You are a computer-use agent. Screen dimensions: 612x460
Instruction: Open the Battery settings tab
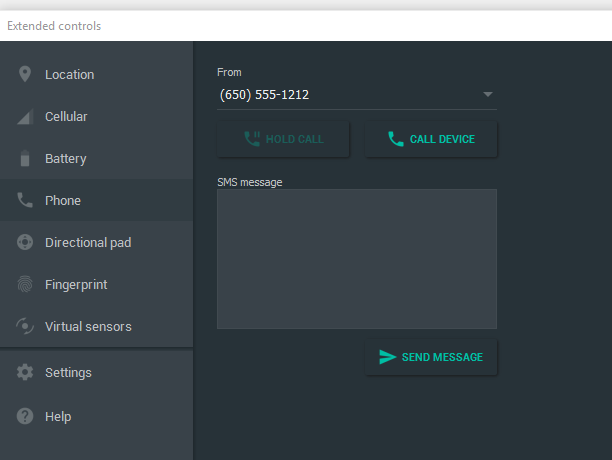pos(96,158)
